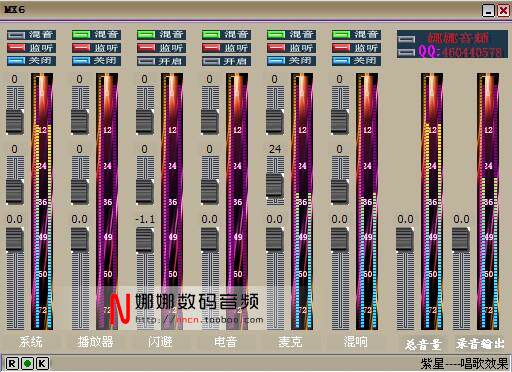Click the 闪避 channel middle fader knob
The height and width of the screenshot is (372, 512).
pos(145,191)
